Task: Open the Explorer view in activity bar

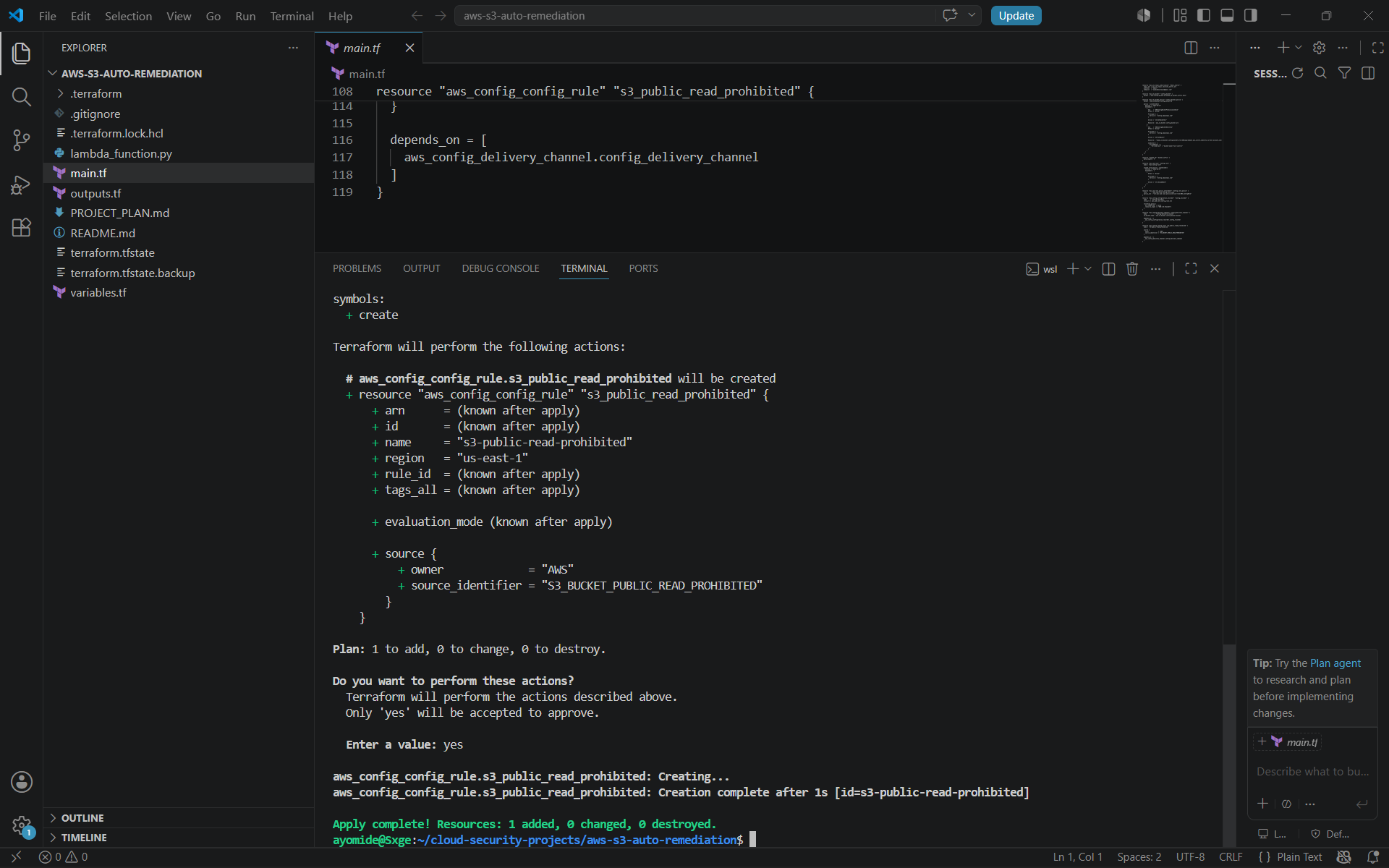Action: point(22,54)
